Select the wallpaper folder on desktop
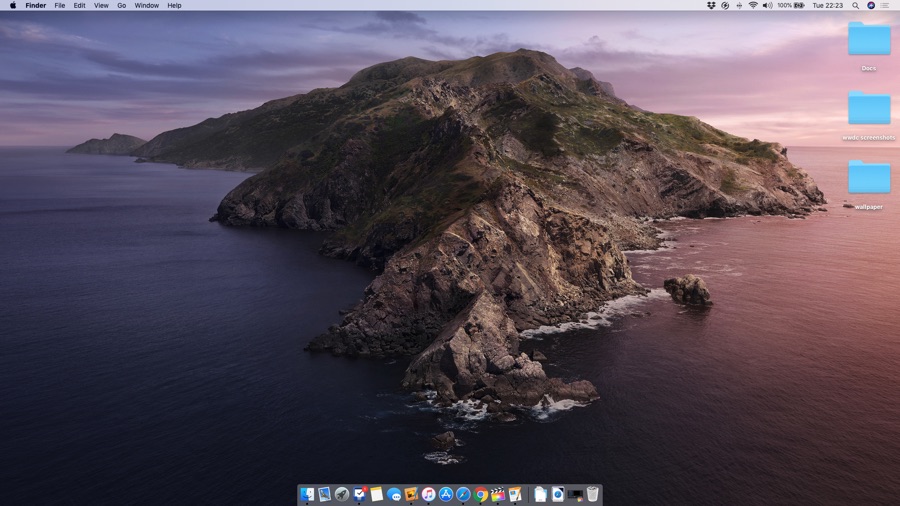Screen dimensions: 900x506 pyautogui.click(x=869, y=177)
